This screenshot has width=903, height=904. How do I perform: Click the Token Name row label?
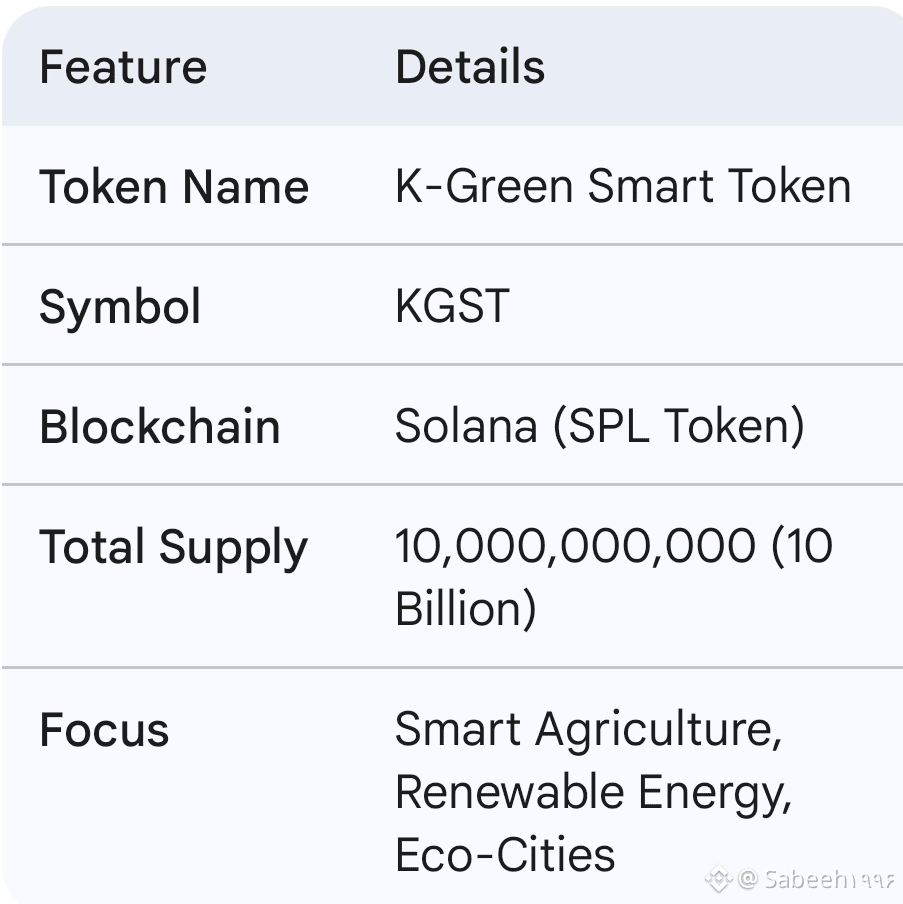[174, 187]
